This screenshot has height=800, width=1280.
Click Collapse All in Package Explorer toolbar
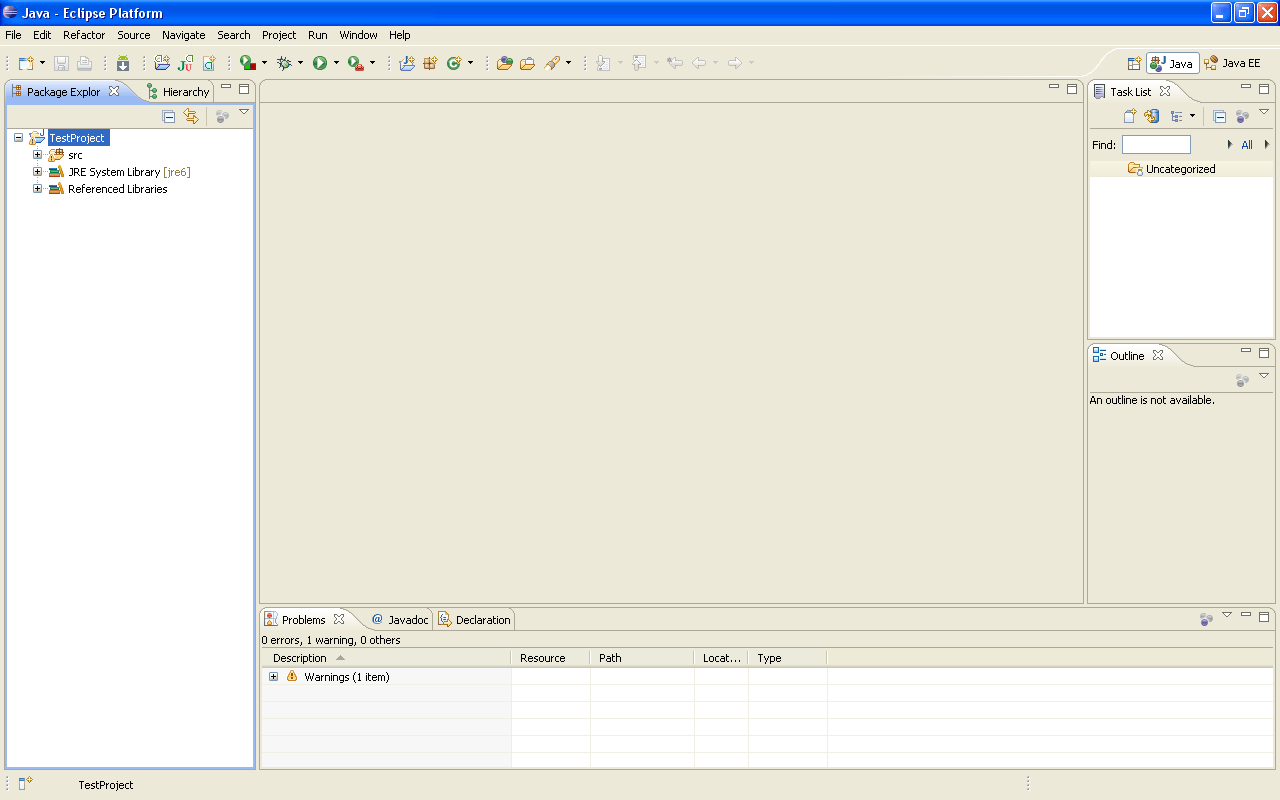[x=169, y=116]
